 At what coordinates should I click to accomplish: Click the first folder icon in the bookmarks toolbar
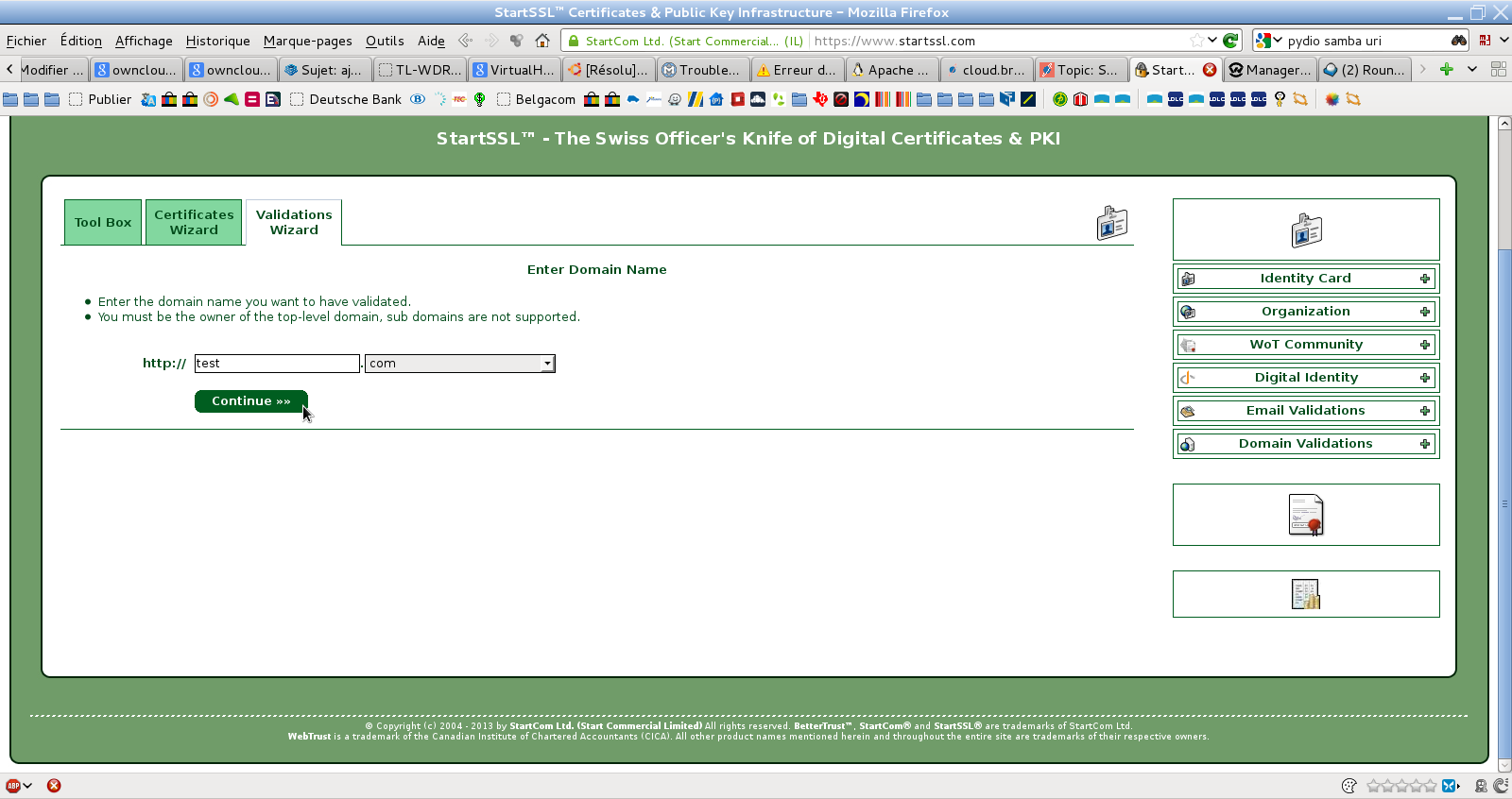coord(10,99)
